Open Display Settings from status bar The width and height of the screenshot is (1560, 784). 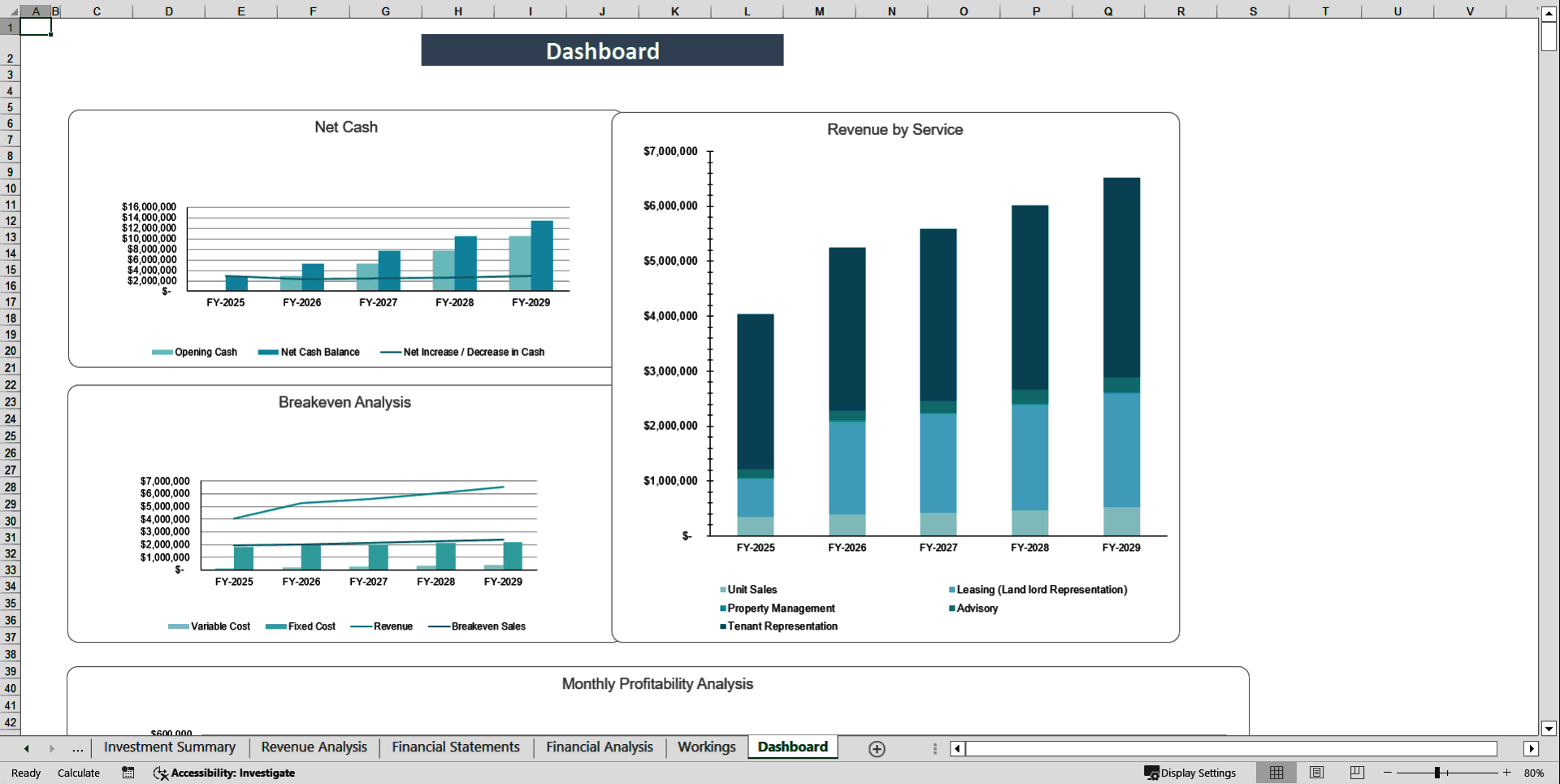click(1190, 773)
